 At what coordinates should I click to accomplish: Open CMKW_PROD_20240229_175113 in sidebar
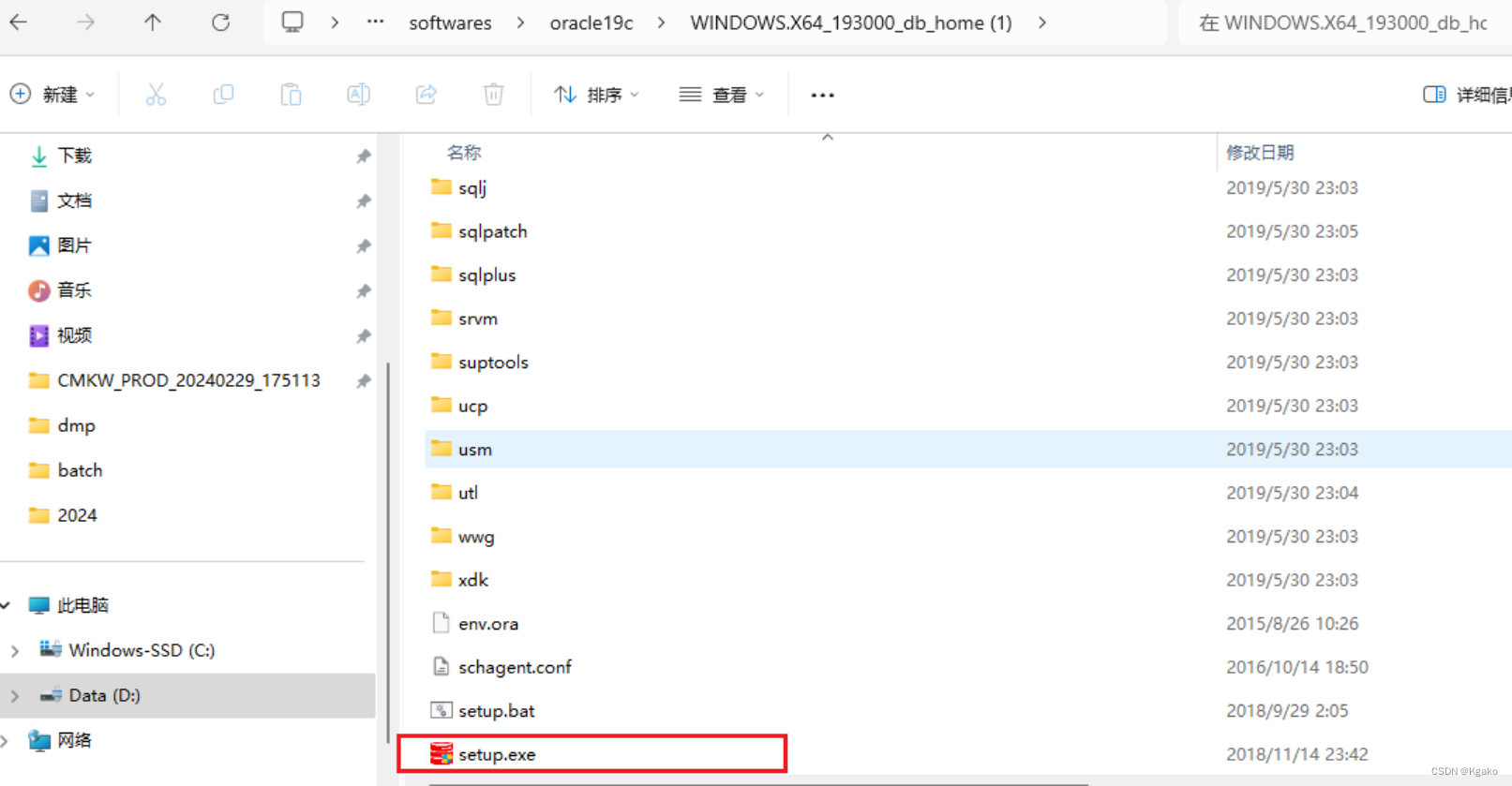[187, 380]
